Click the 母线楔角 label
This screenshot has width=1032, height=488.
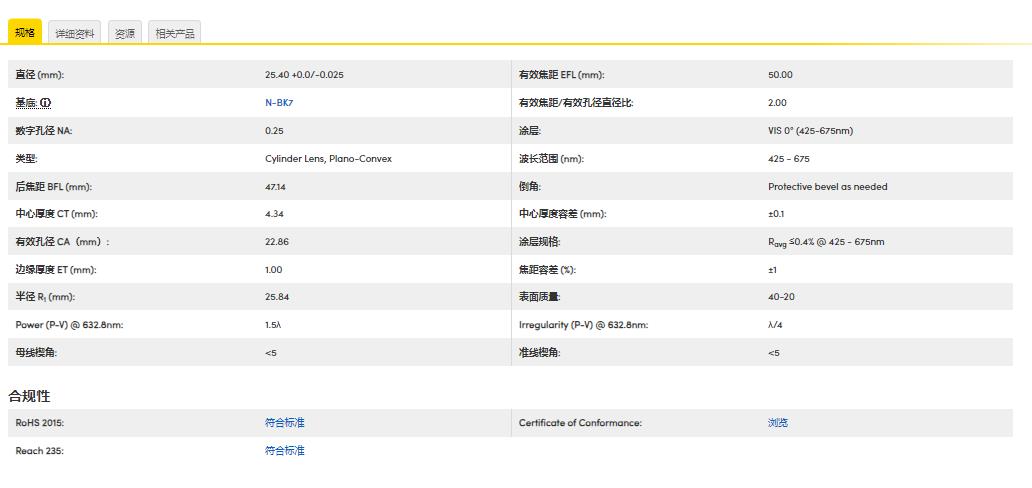click(36, 353)
